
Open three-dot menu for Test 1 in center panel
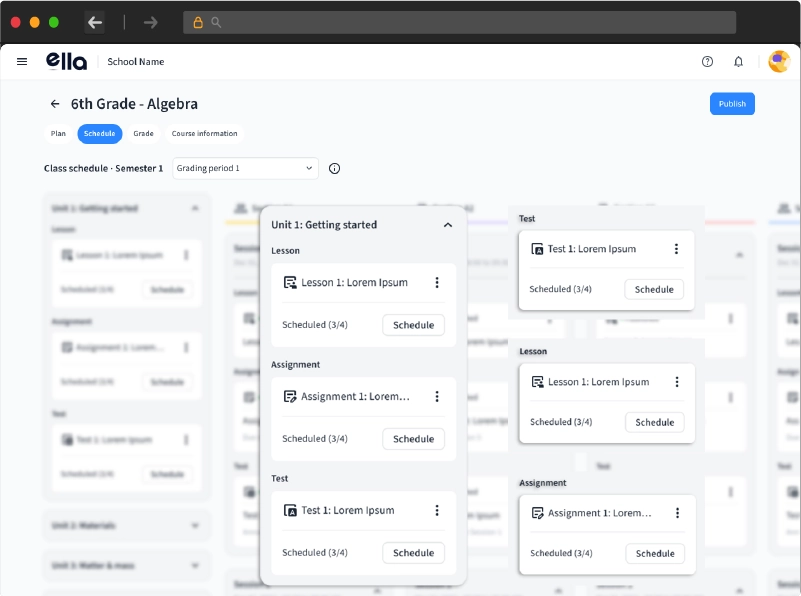437,511
